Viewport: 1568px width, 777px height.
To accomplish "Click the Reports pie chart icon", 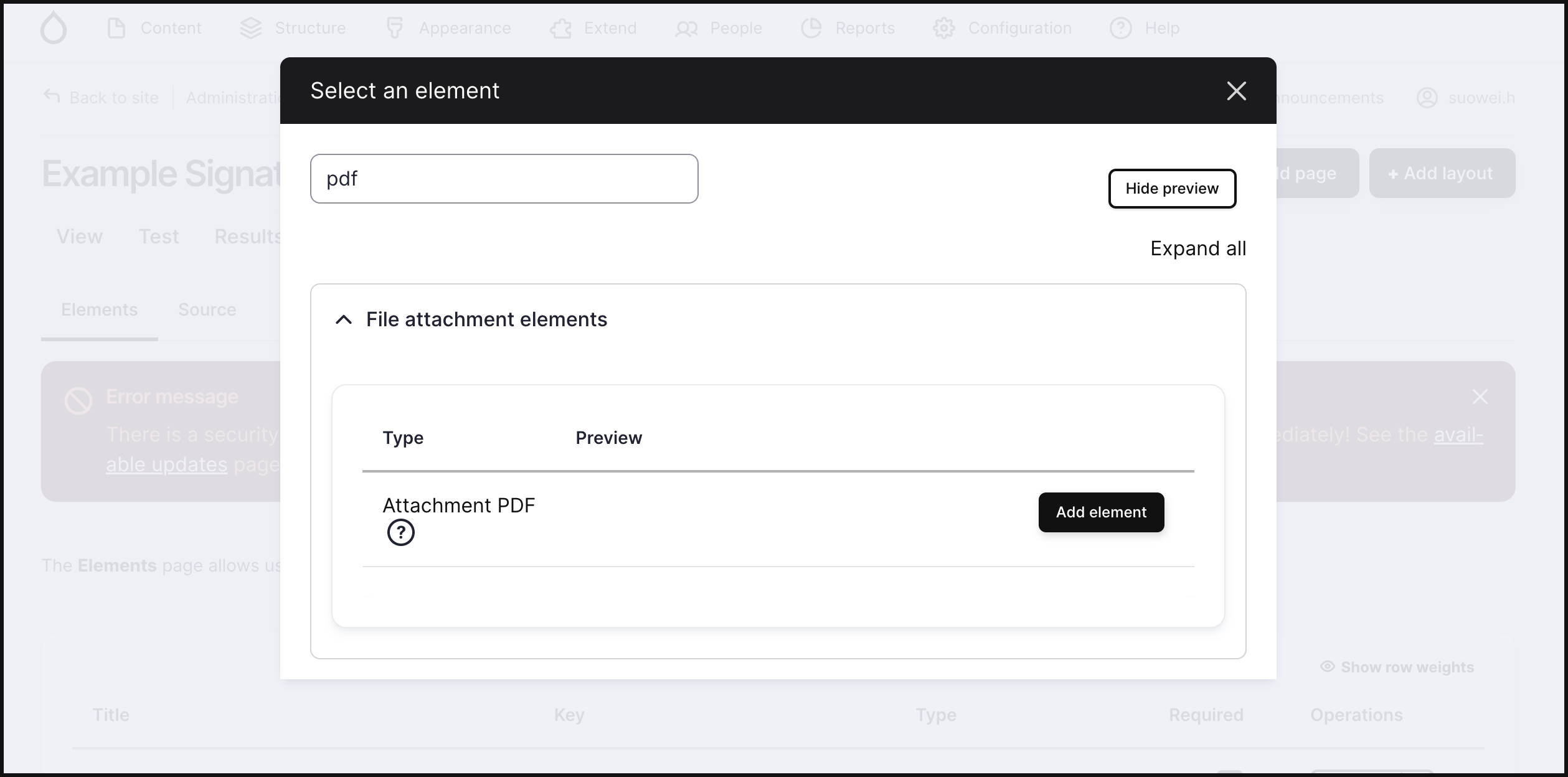I will click(811, 28).
